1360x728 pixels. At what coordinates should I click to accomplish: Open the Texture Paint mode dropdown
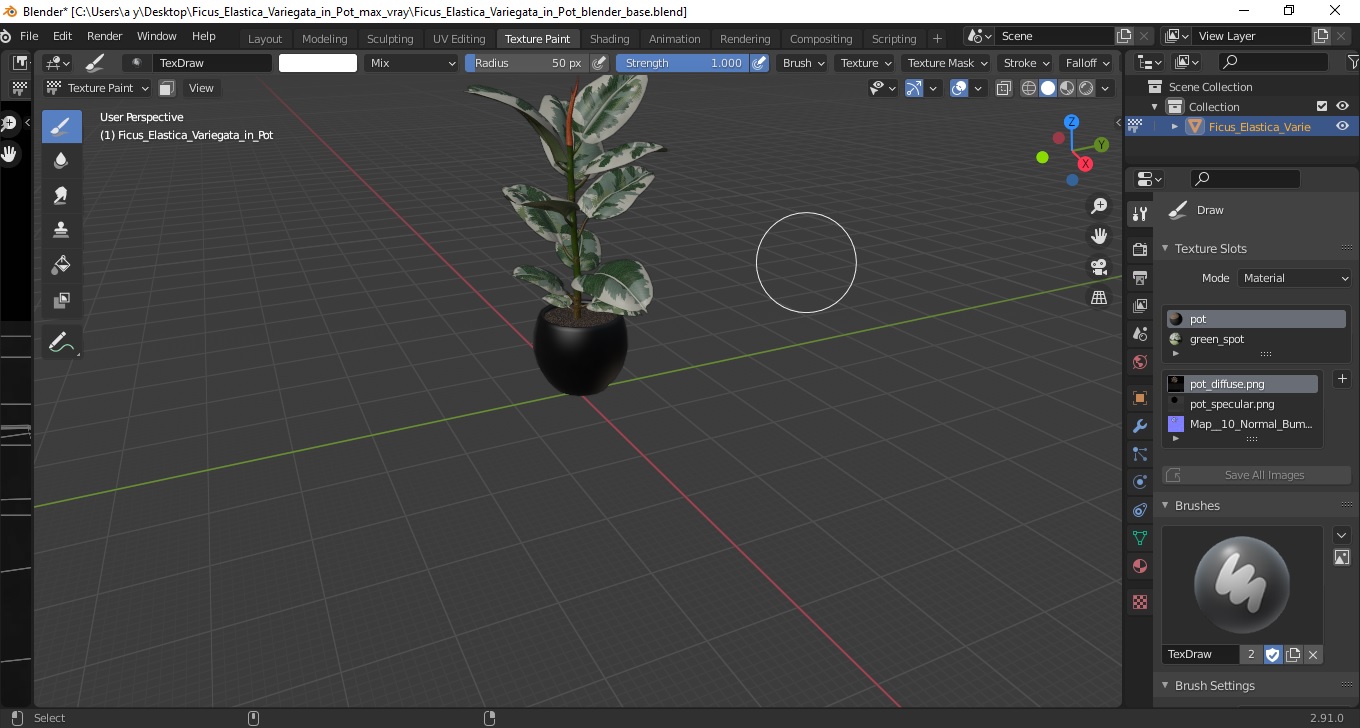pyautogui.click(x=97, y=88)
